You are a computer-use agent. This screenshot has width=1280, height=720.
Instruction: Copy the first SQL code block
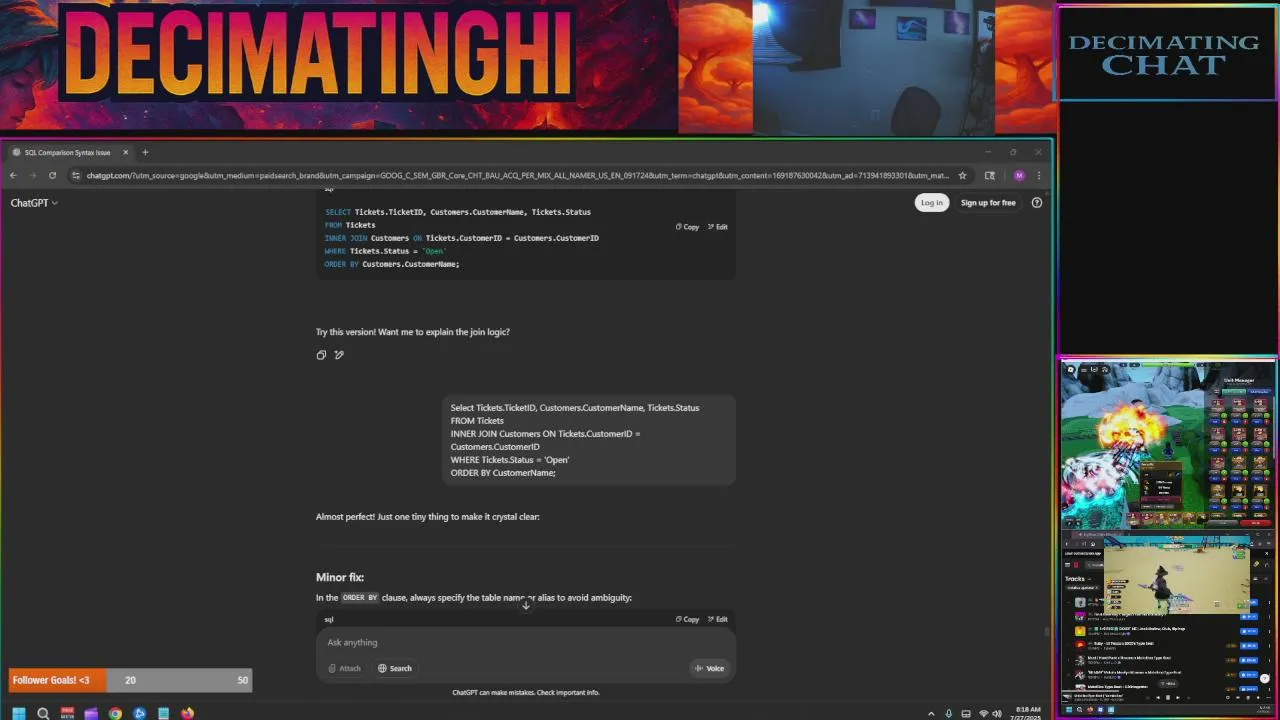coord(687,227)
